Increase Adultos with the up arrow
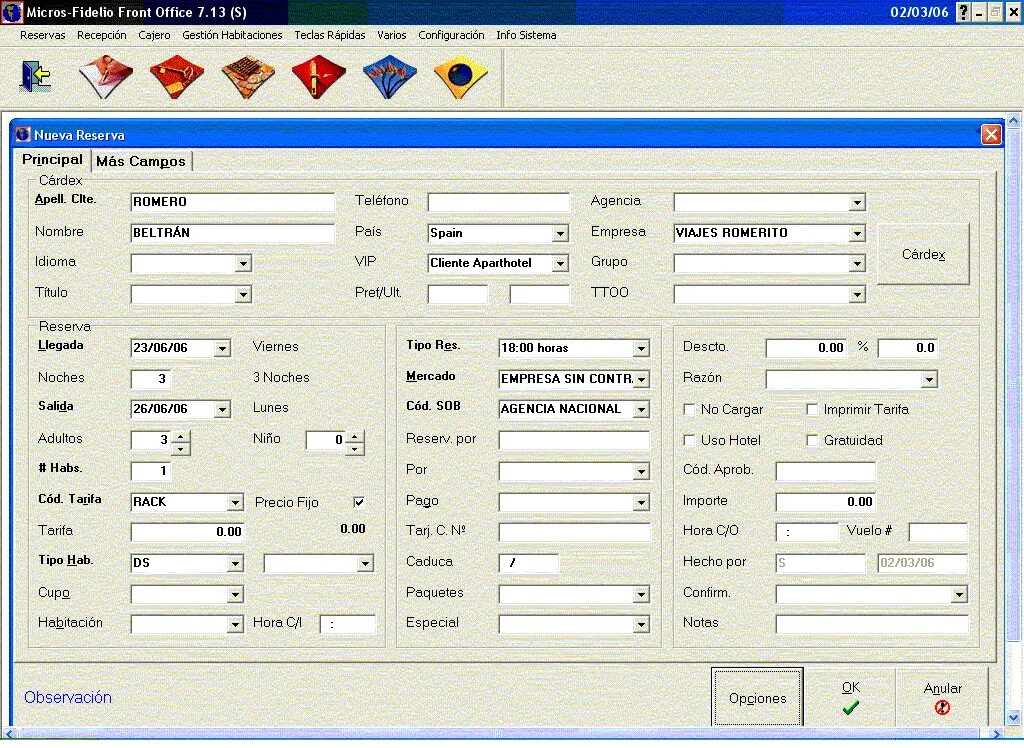Image resolution: width=1024 pixels, height=748 pixels. [180, 434]
